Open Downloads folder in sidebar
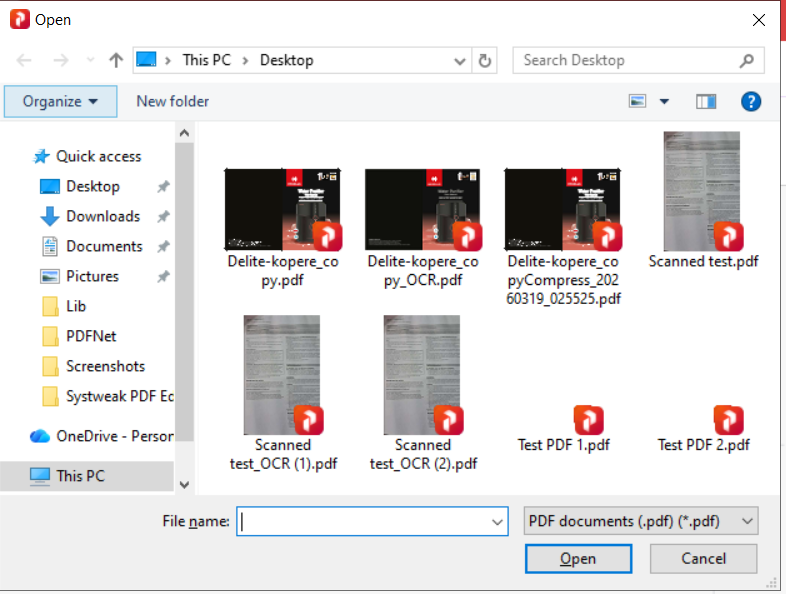 (x=102, y=216)
